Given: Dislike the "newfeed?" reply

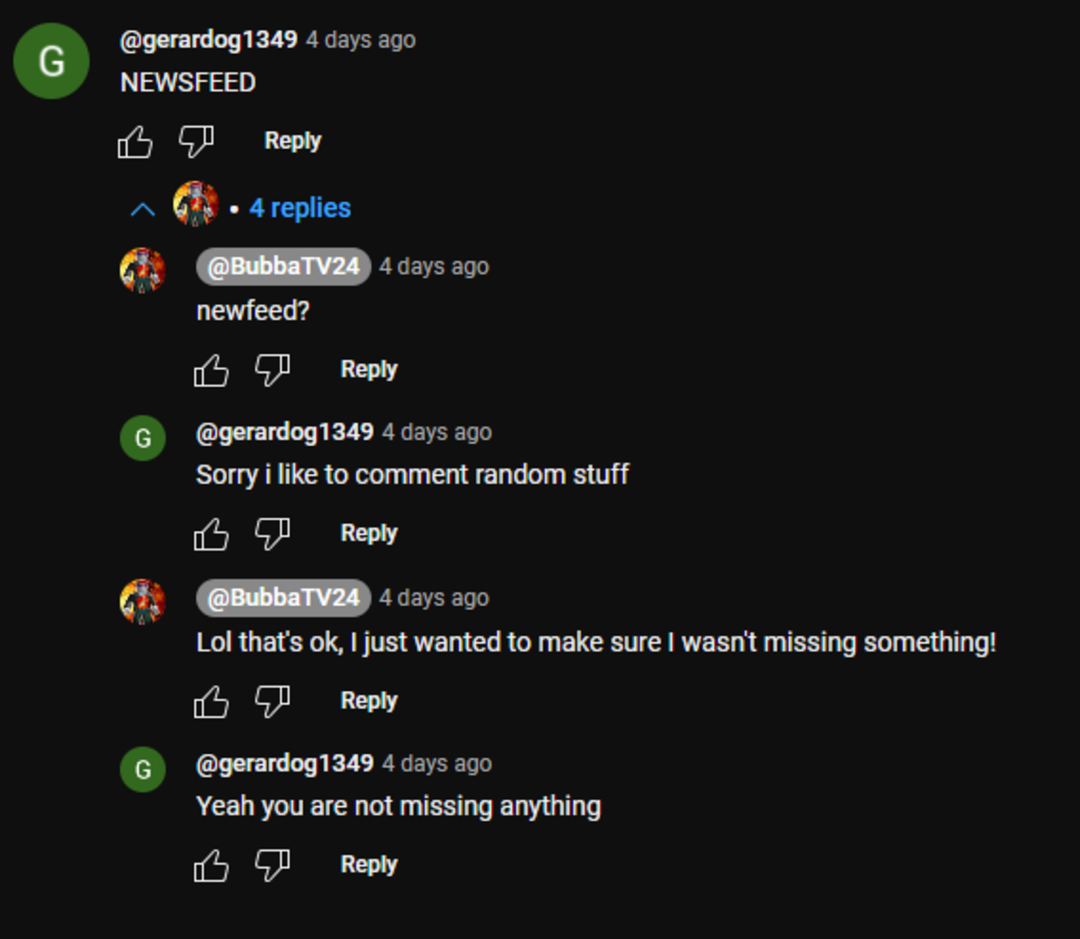Looking at the screenshot, I should point(272,369).
